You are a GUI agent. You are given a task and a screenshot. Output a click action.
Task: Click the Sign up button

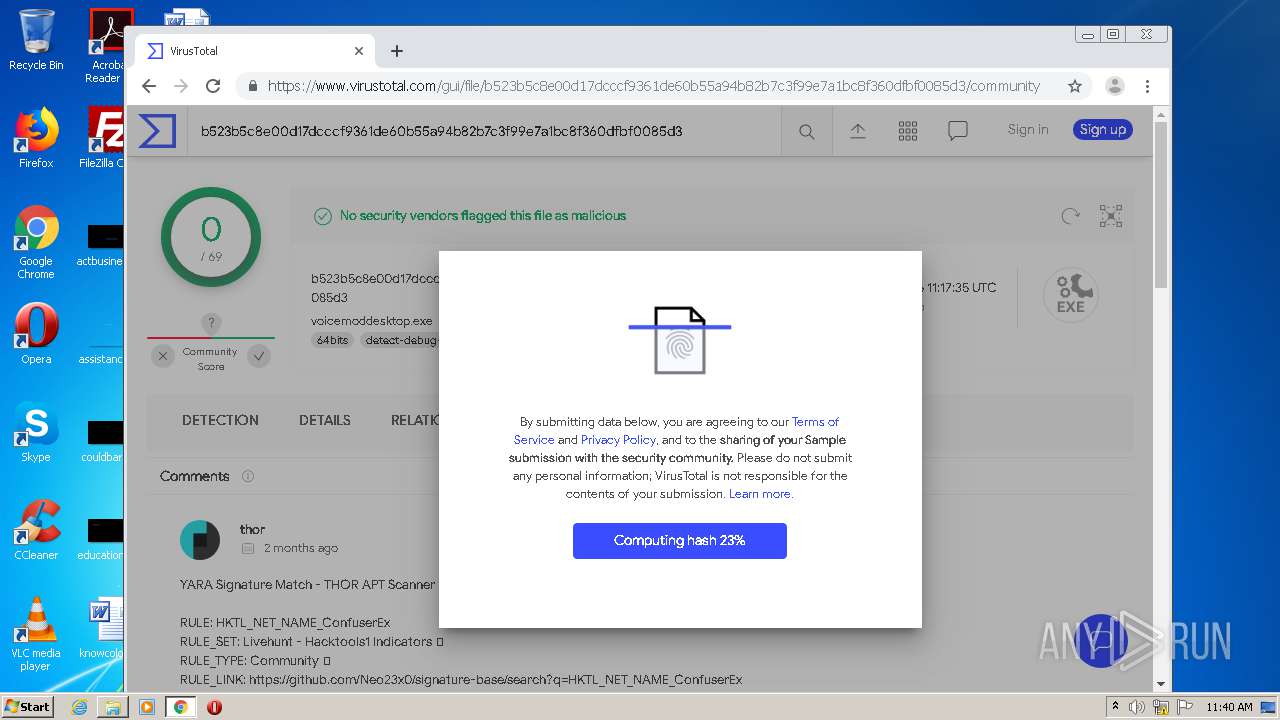click(x=1103, y=129)
